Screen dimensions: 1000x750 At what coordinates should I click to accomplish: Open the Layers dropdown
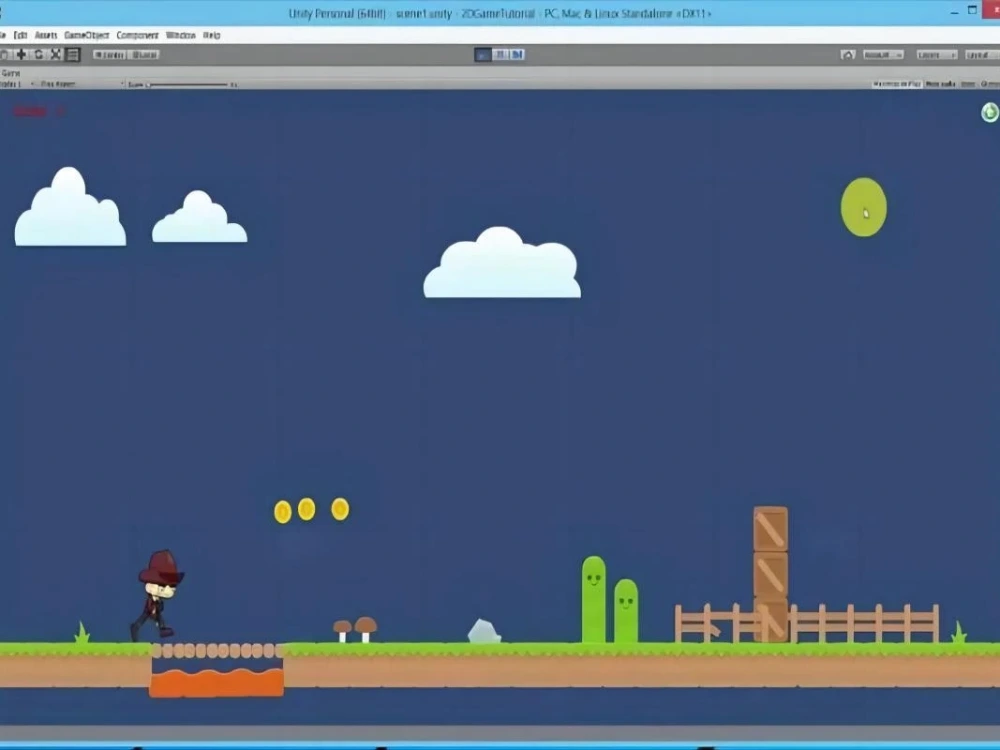[x=935, y=55]
